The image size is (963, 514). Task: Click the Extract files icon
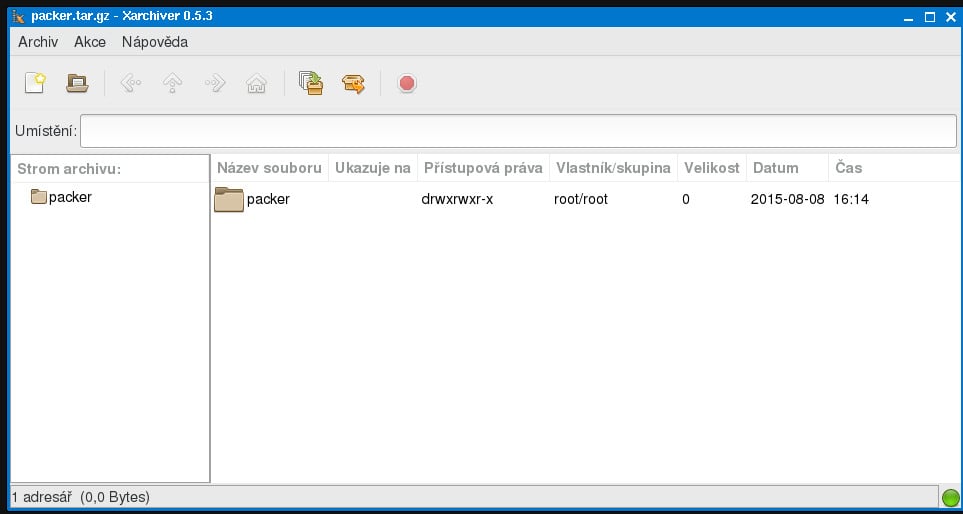tap(353, 84)
